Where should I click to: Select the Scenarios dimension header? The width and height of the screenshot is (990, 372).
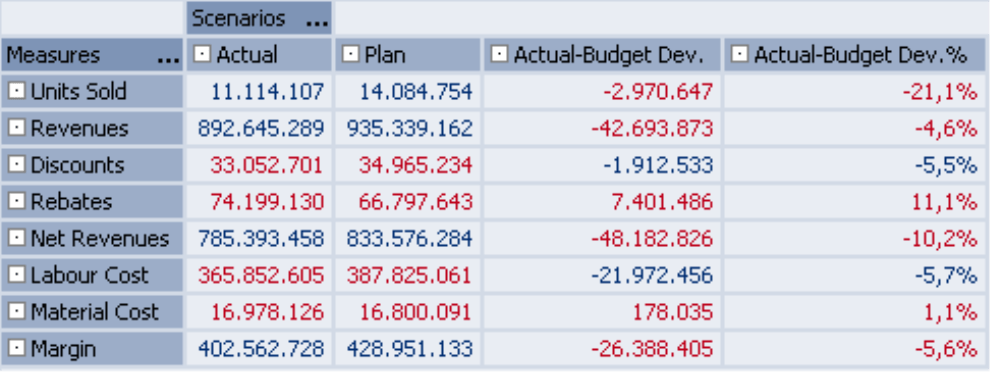click(x=259, y=18)
